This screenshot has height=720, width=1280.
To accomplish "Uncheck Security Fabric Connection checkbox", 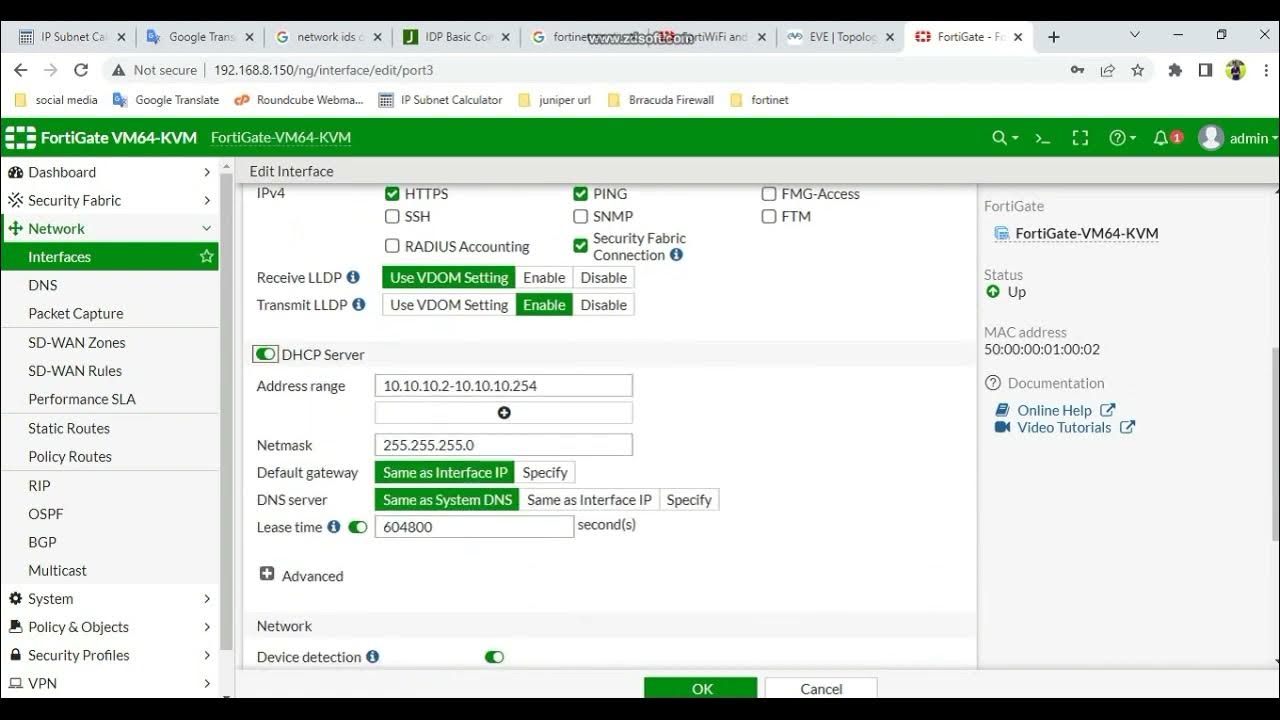I will [580, 246].
